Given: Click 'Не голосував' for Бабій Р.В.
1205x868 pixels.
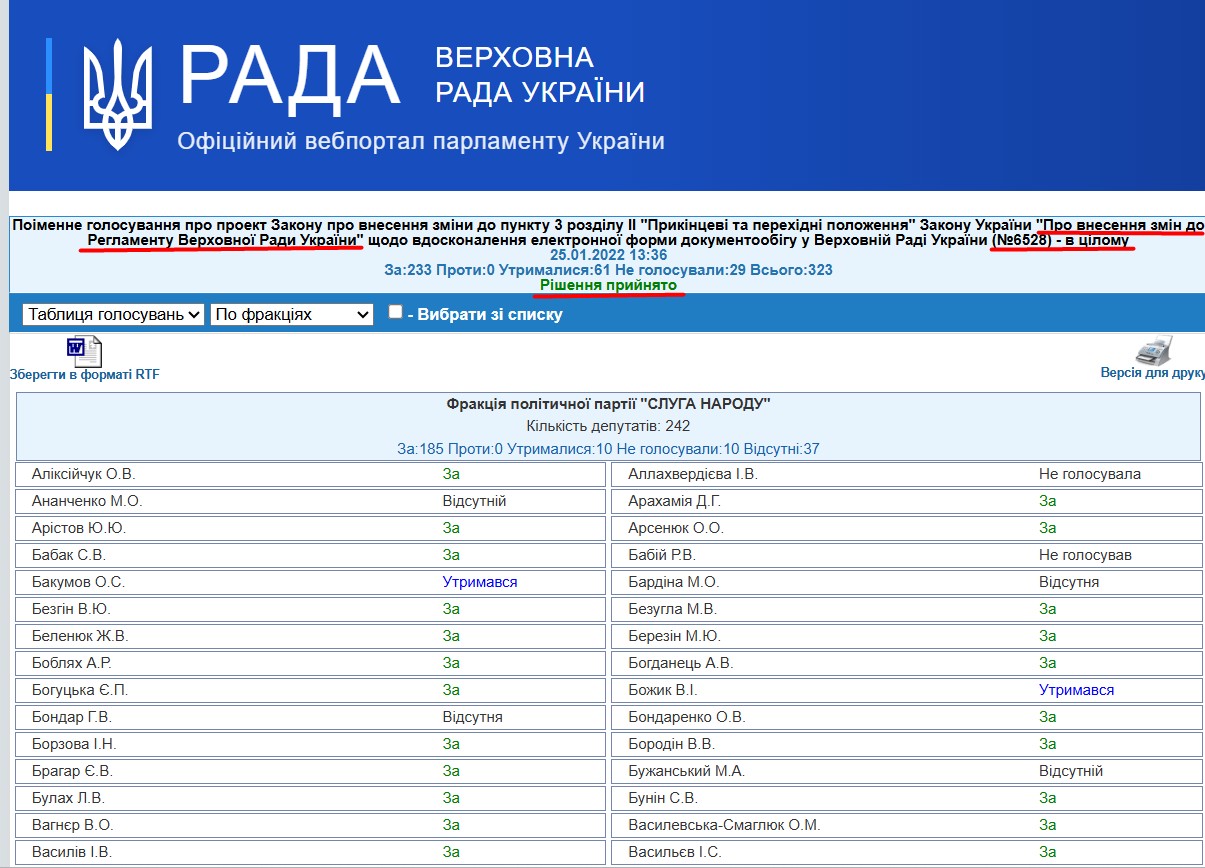Looking at the screenshot, I should tap(1086, 555).
